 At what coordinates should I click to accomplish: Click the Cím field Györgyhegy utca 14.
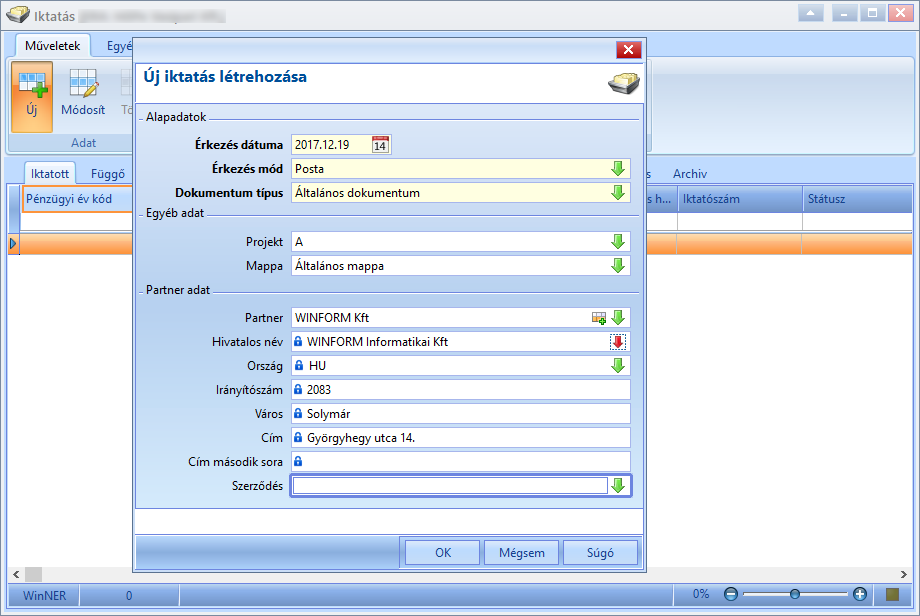click(461, 438)
